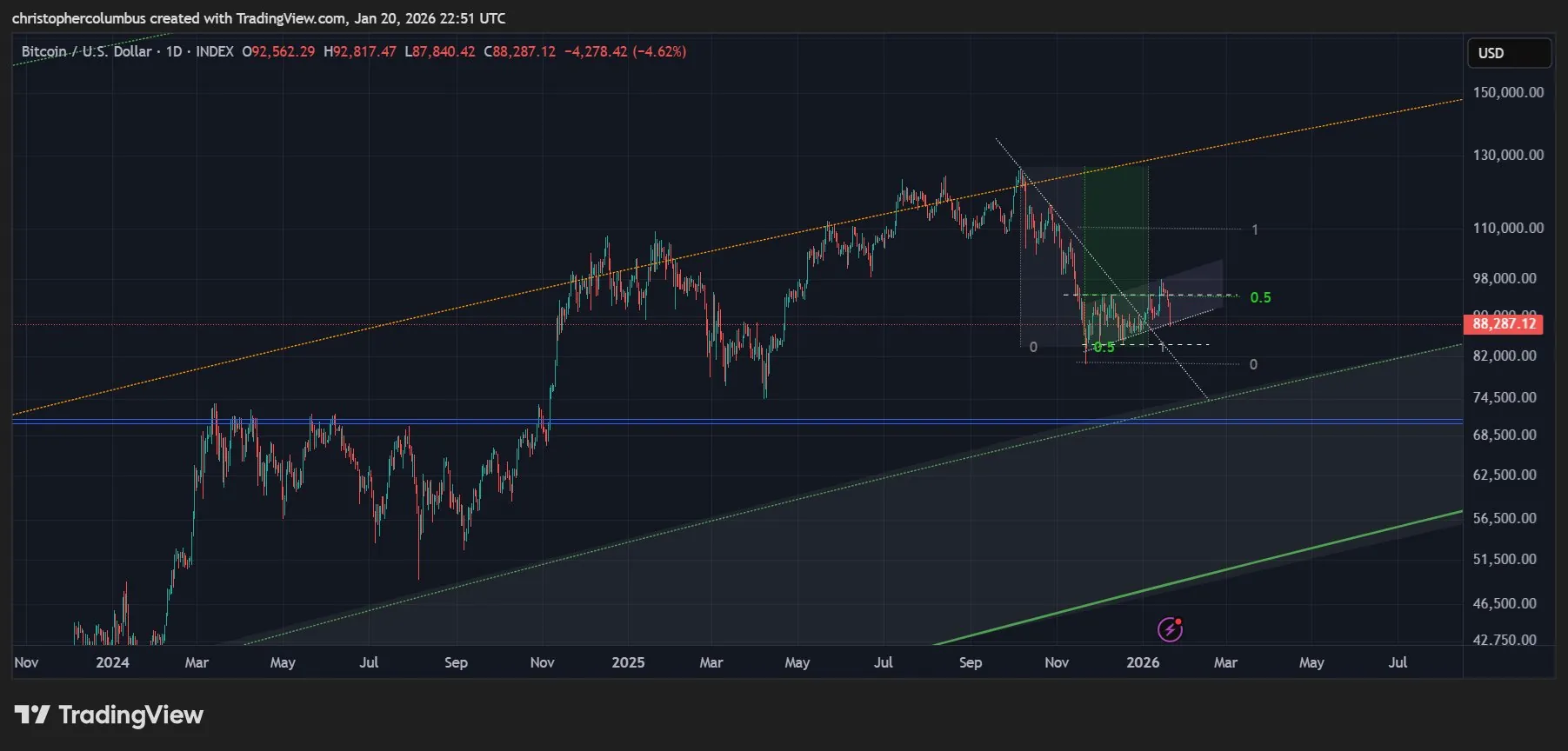Screen dimensions: 1568x751
Task: Click the Bitcoin / U.S. Dollar symbol title
Action: (x=86, y=51)
